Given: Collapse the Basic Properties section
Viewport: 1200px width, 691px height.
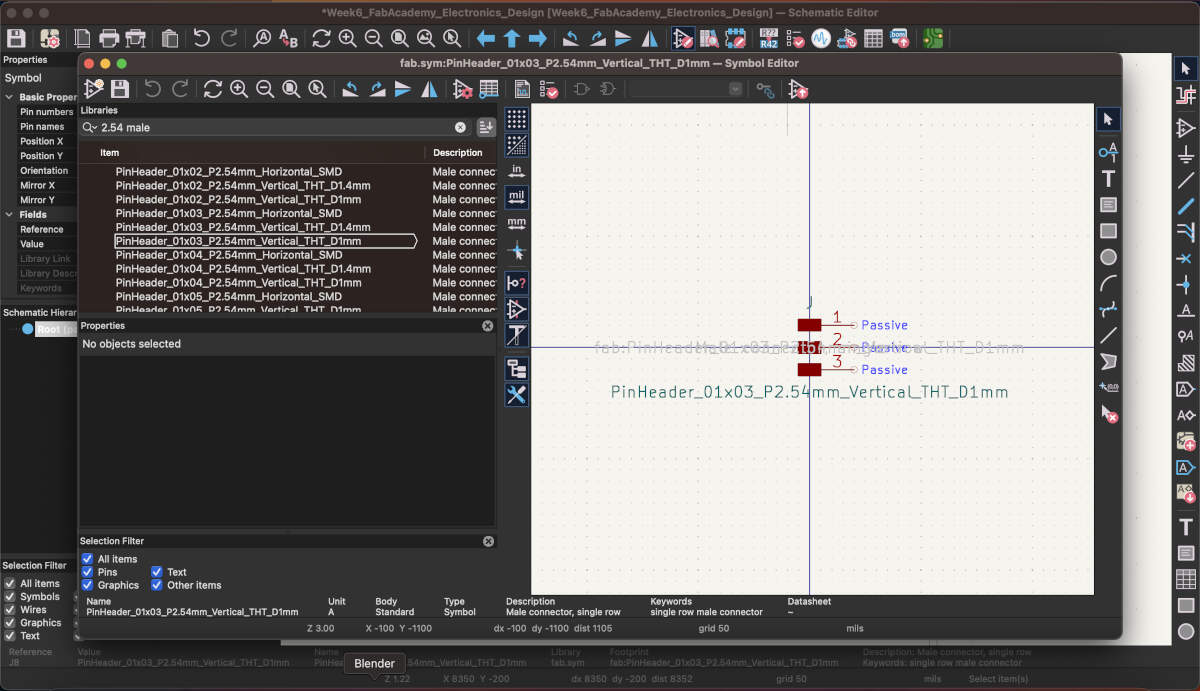Looking at the screenshot, I should [x=9, y=97].
